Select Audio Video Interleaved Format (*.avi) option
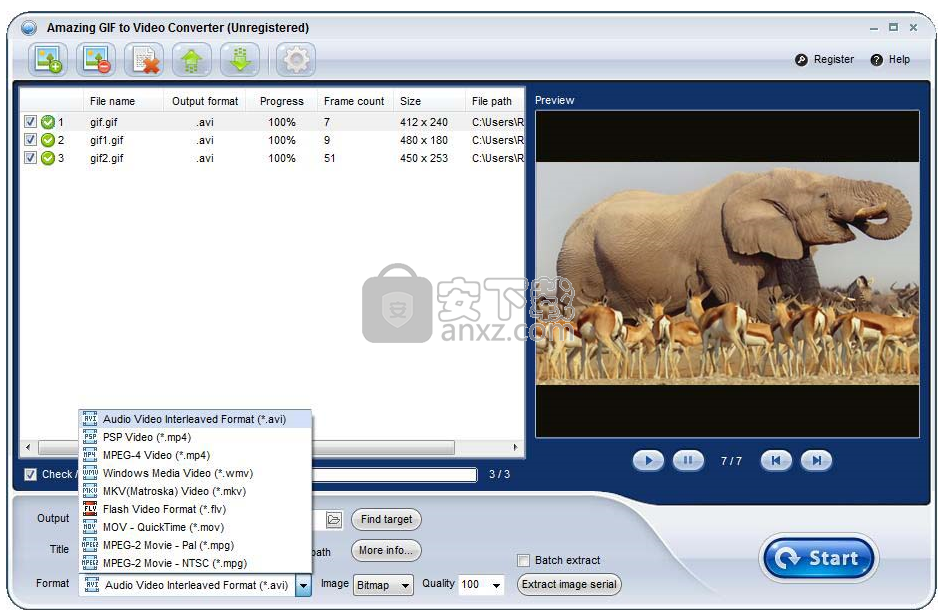The width and height of the screenshot is (941, 610). pyautogui.click(x=195, y=419)
